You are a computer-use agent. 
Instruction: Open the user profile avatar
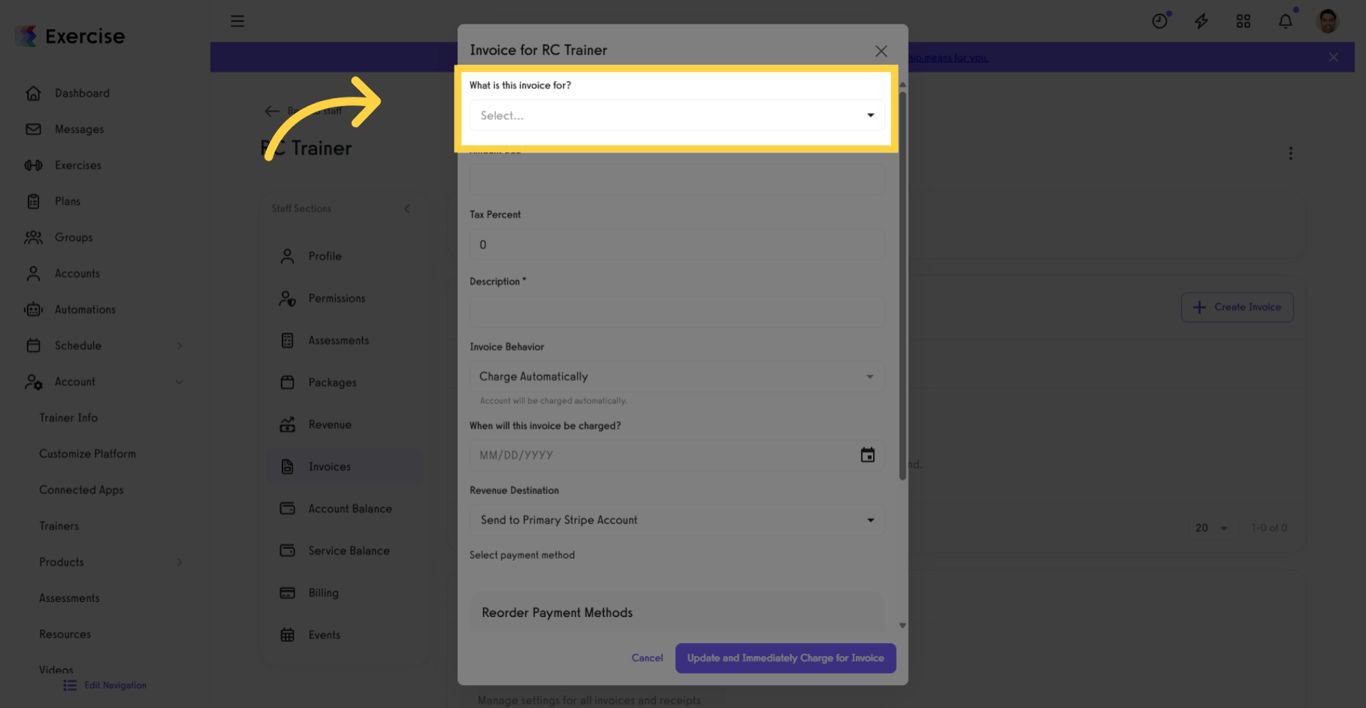1328,21
